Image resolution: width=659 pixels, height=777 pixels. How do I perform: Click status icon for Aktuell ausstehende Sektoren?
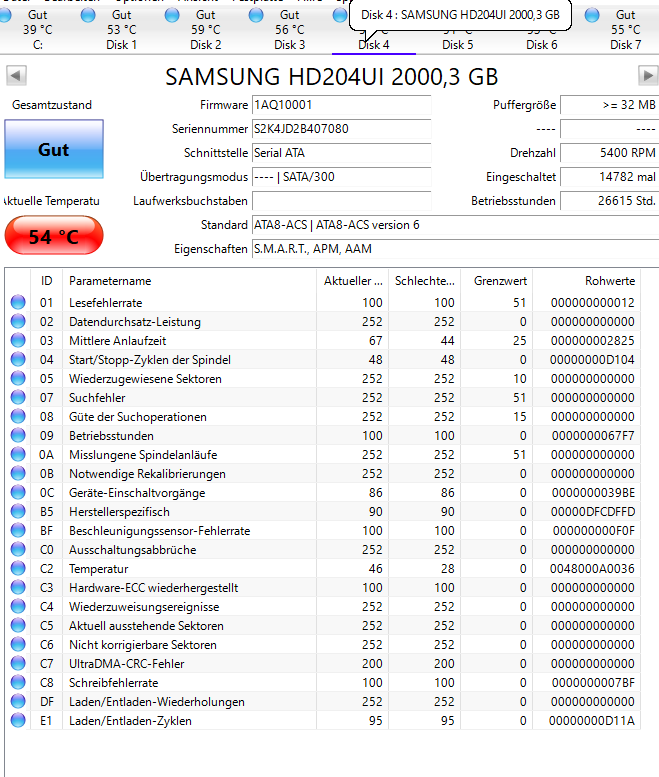(18, 625)
